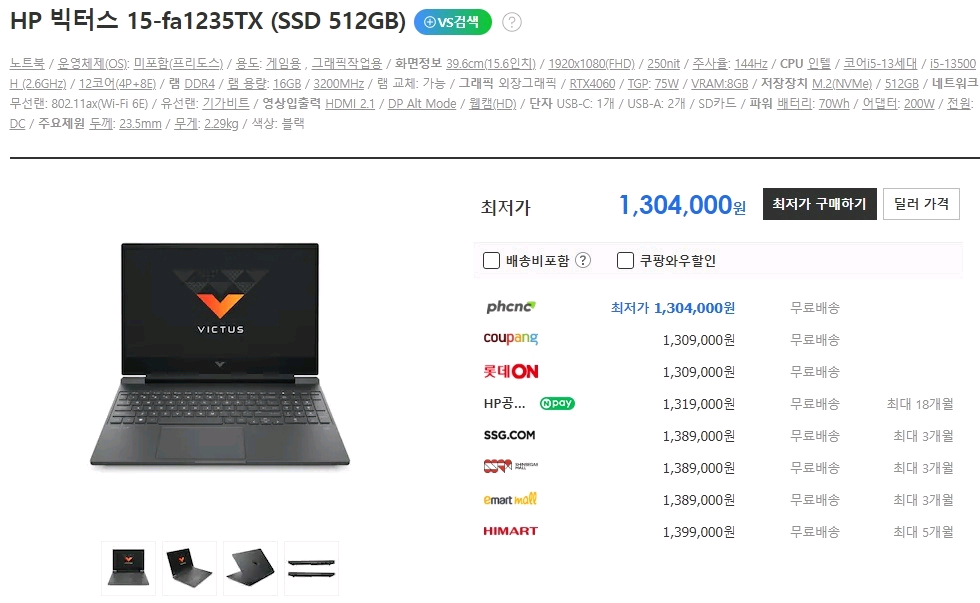Viewport: 980px width, 603px height.
Task: Click the main Victus laptop product image
Action: 220,354
